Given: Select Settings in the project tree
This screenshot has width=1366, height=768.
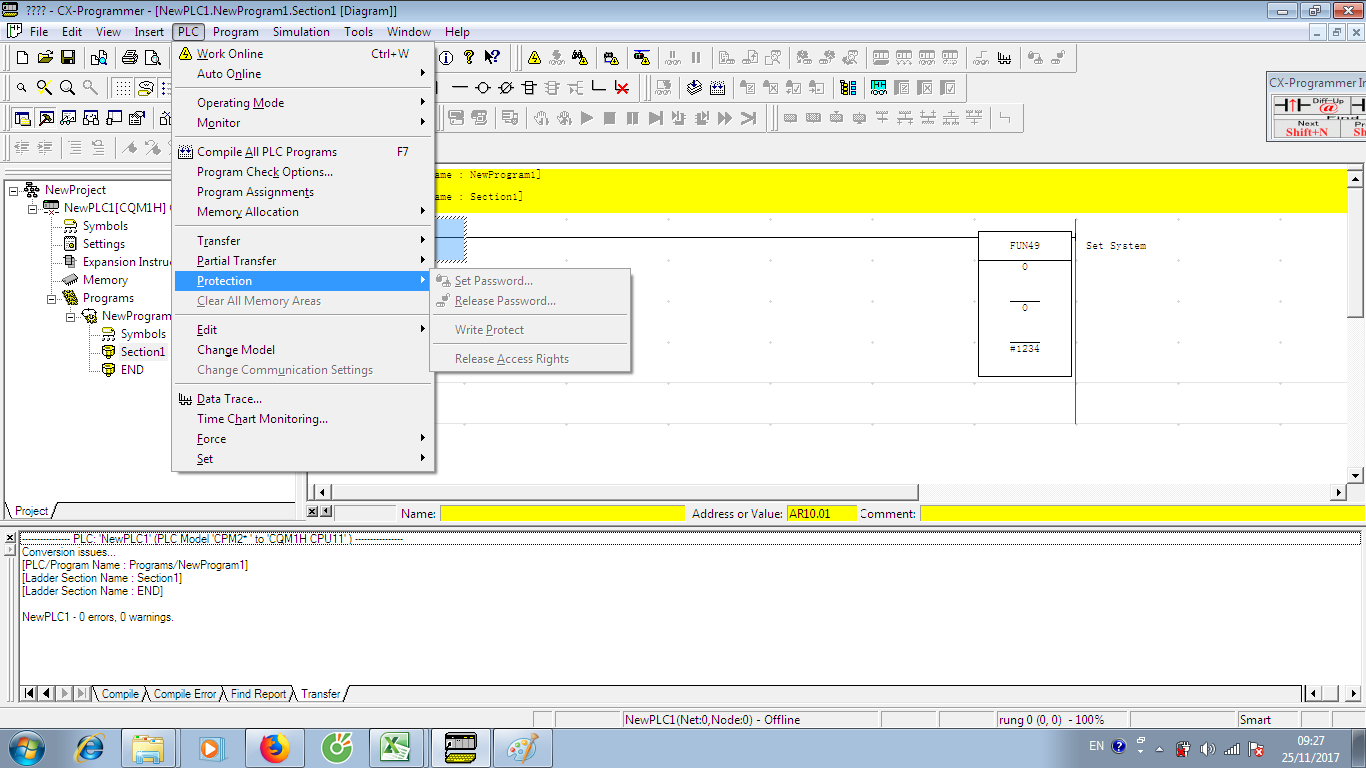Looking at the screenshot, I should coord(103,244).
